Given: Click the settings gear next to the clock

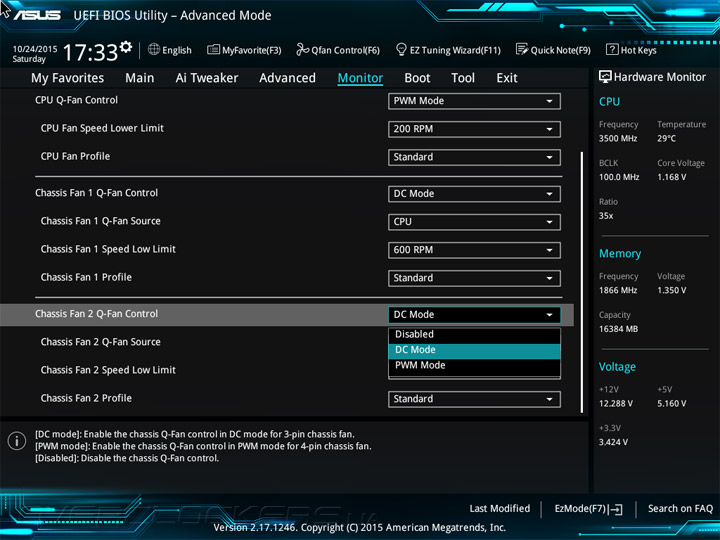Looking at the screenshot, I should [126, 47].
